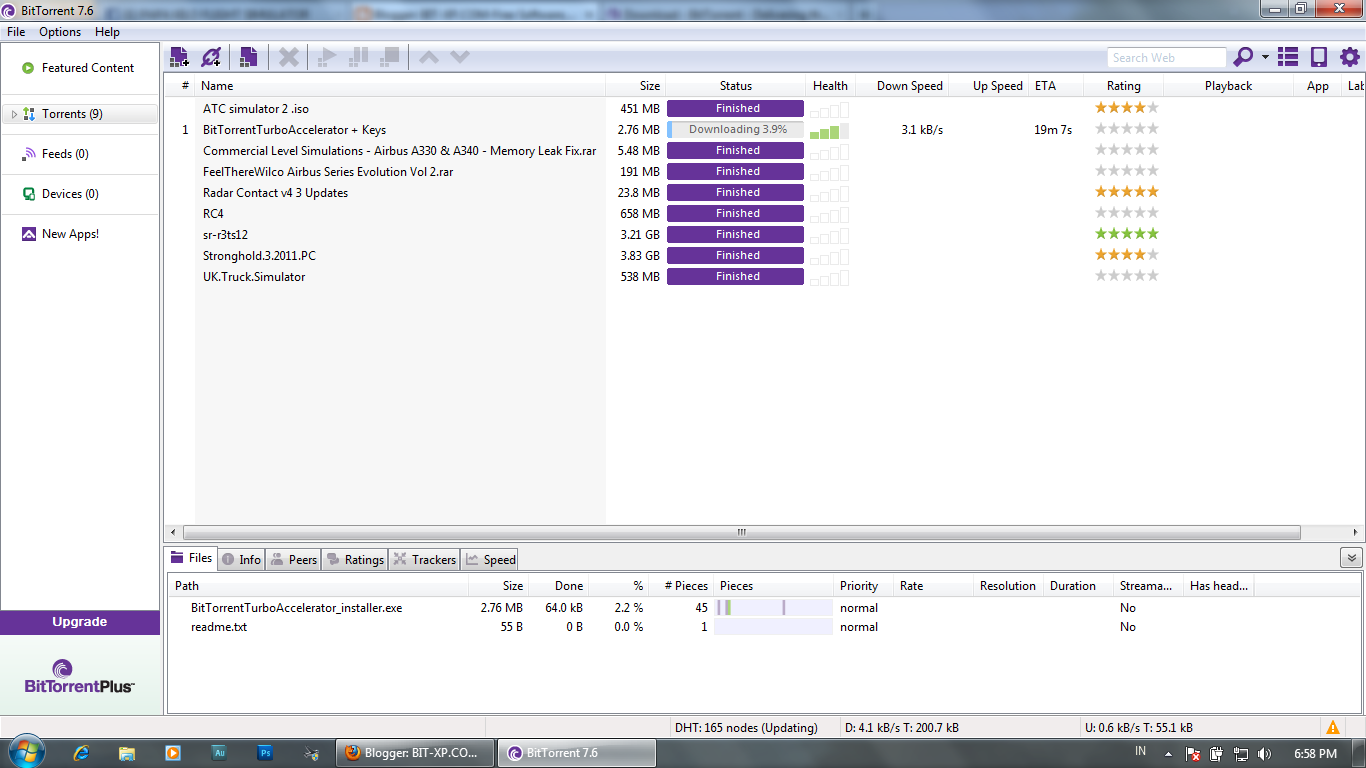Select Torrents (9) in sidebar
Screen dimensions: 1366x768
pyautogui.click(x=80, y=114)
